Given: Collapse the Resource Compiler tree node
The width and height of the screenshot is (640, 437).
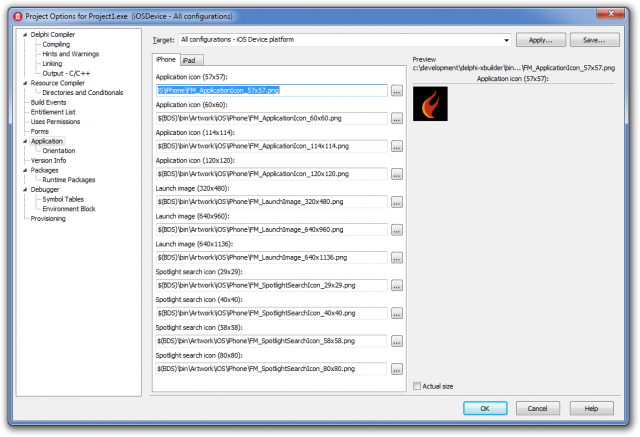Looking at the screenshot, I should click(25, 83).
